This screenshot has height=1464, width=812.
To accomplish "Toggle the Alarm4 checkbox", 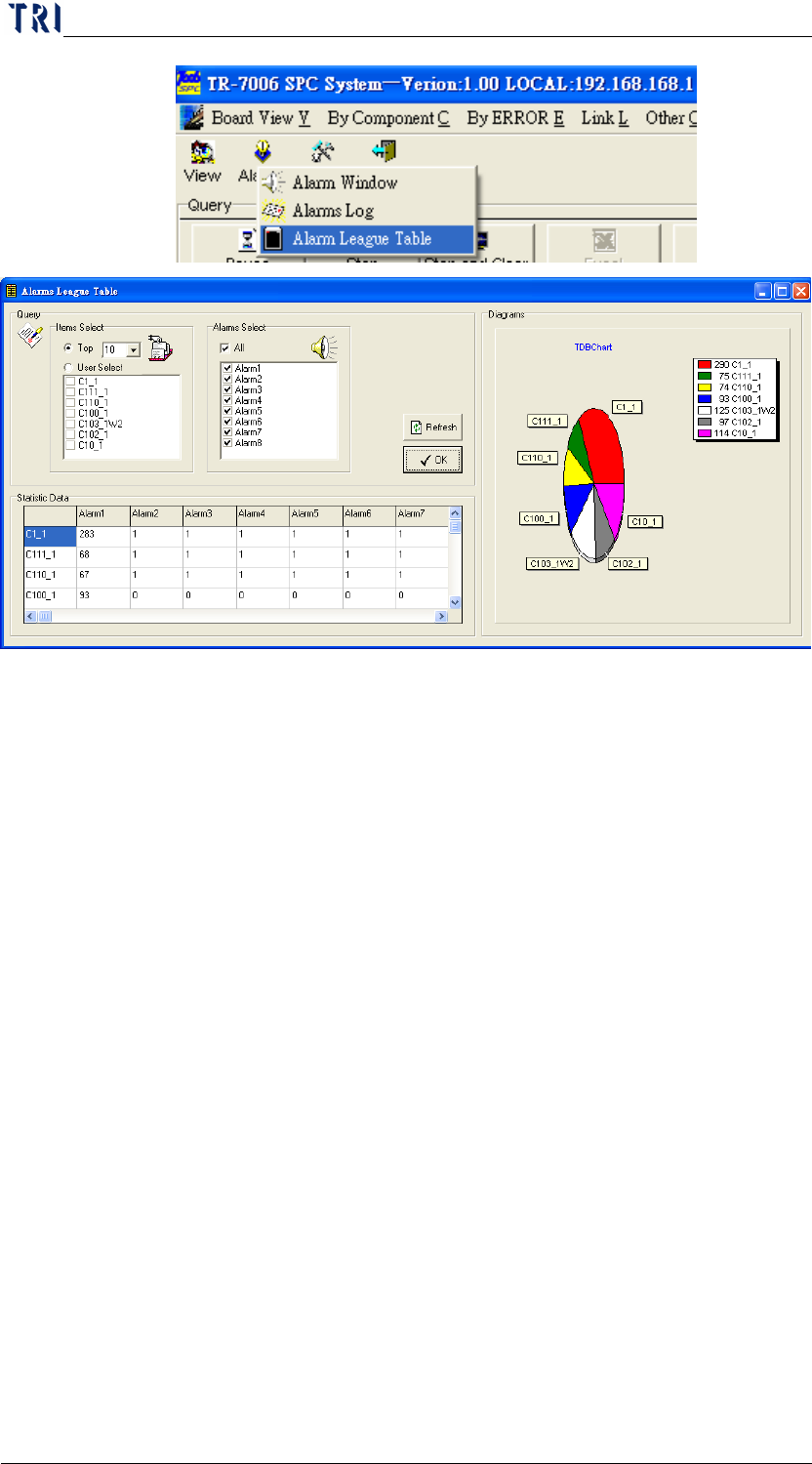I will pos(228,400).
